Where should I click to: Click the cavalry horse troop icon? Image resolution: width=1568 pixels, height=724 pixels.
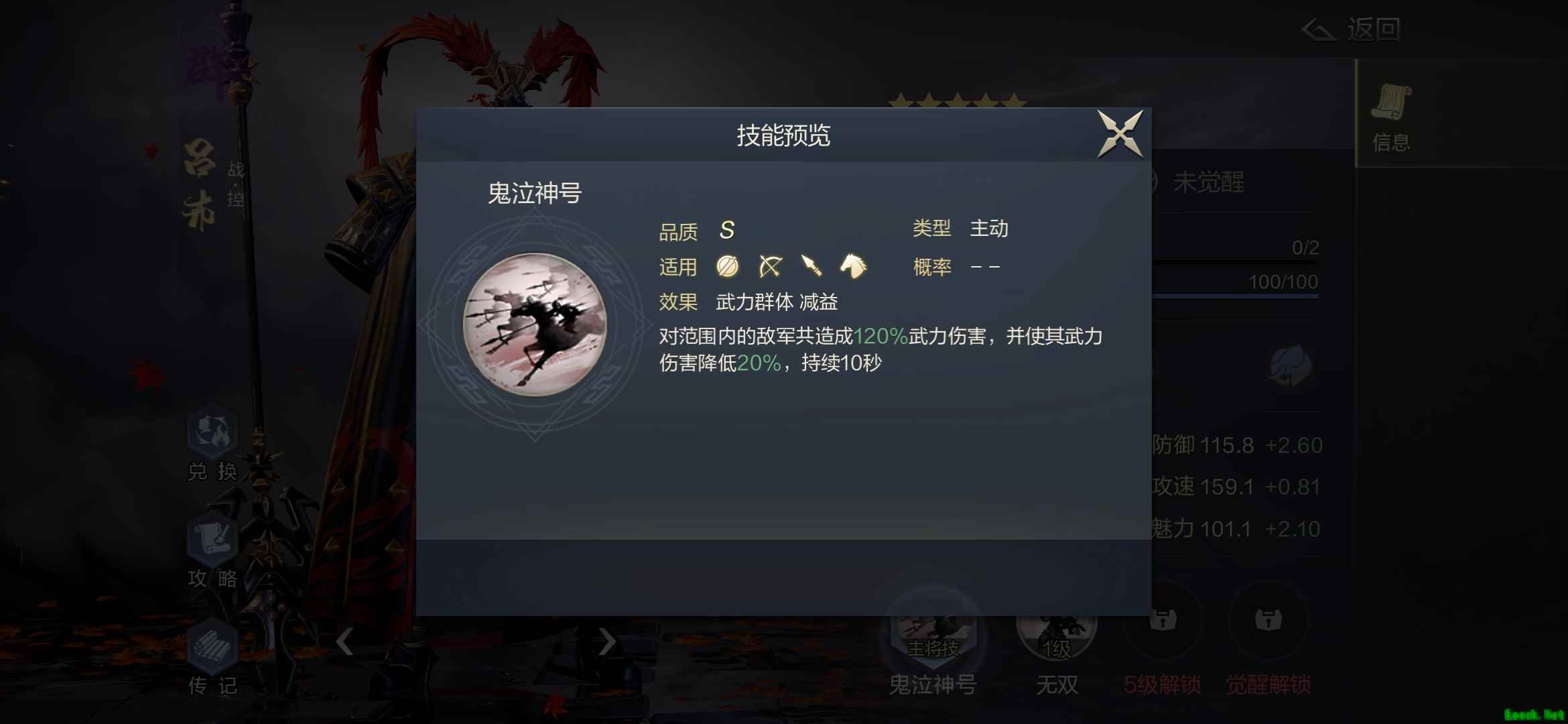853,265
